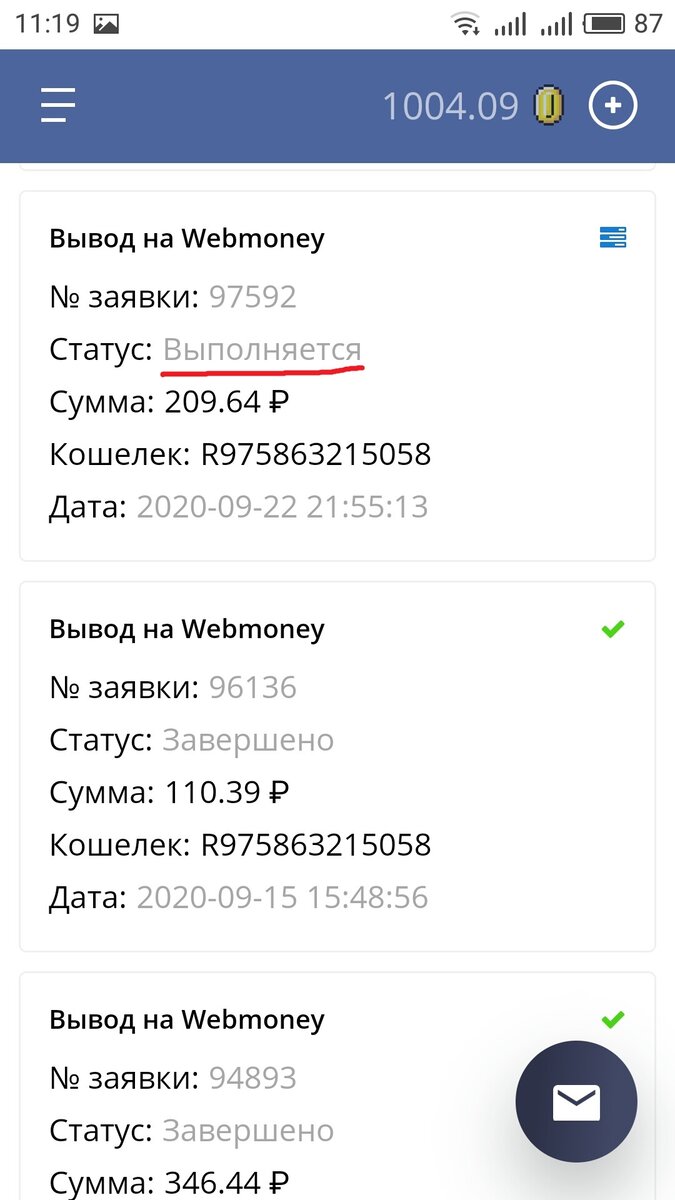Tap wallet number in request 97592
Viewport: 675px width, 1200px height.
pyautogui.click(x=316, y=455)
